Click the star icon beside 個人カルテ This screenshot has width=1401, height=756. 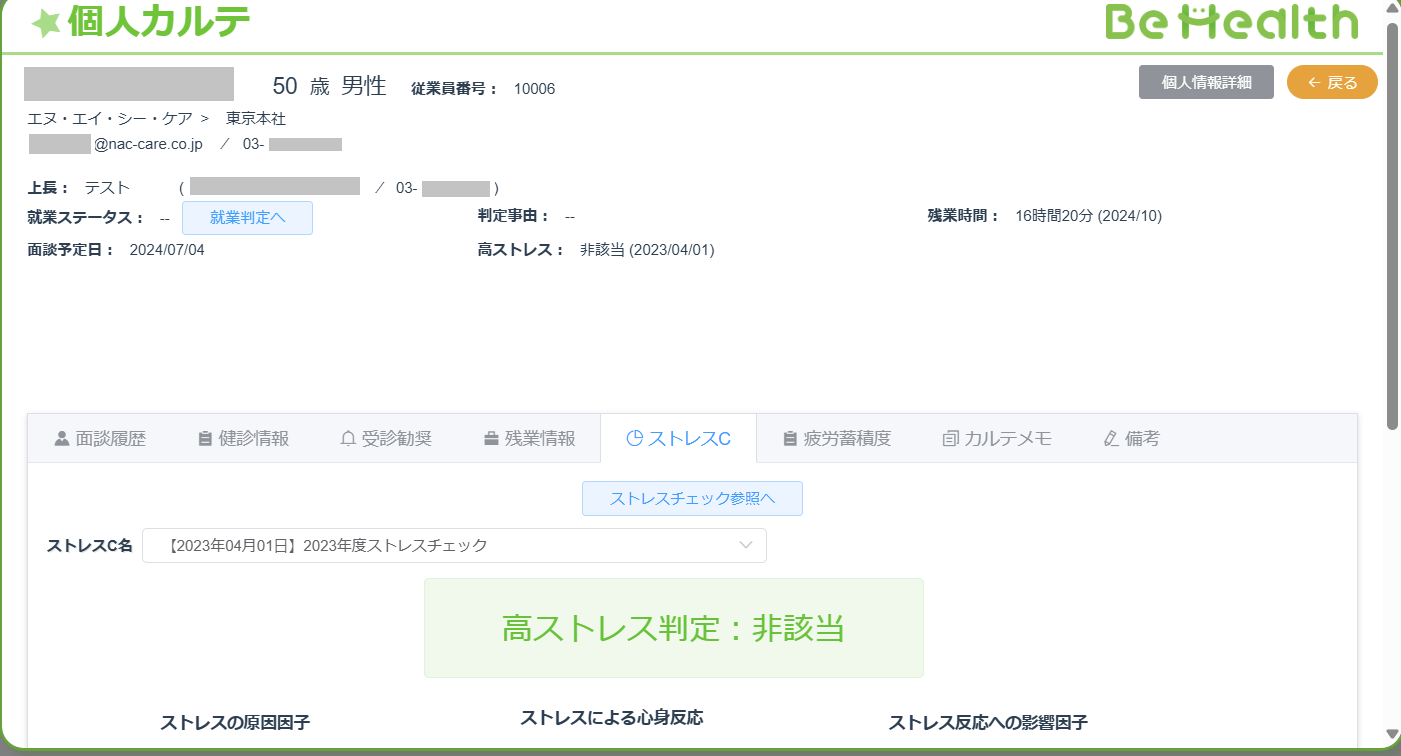pos(46,24)
